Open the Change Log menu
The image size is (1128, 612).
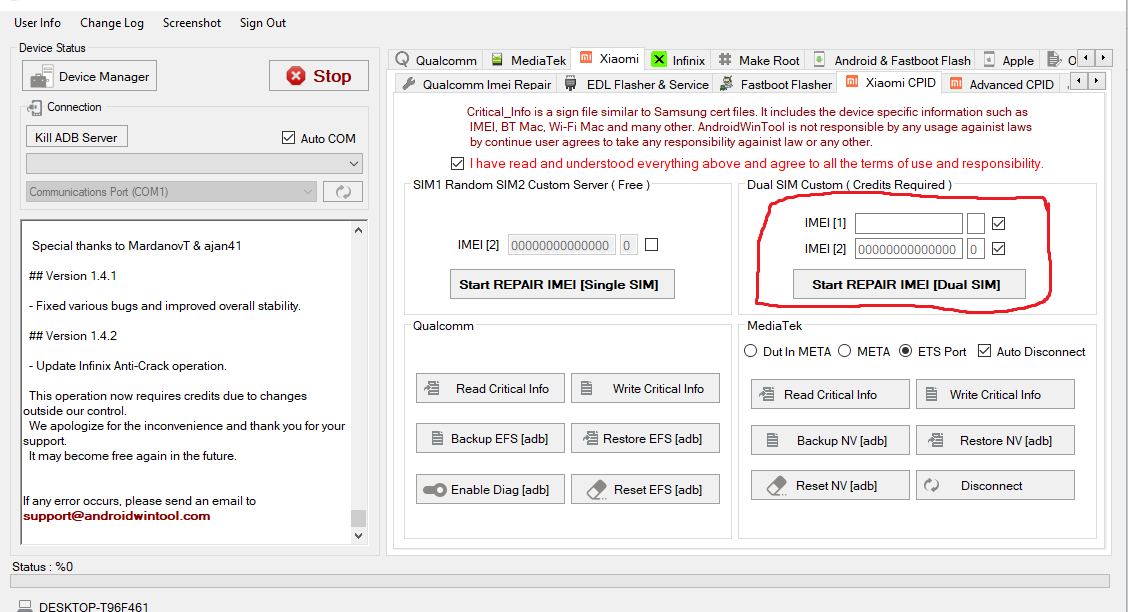tap(112, 22)
